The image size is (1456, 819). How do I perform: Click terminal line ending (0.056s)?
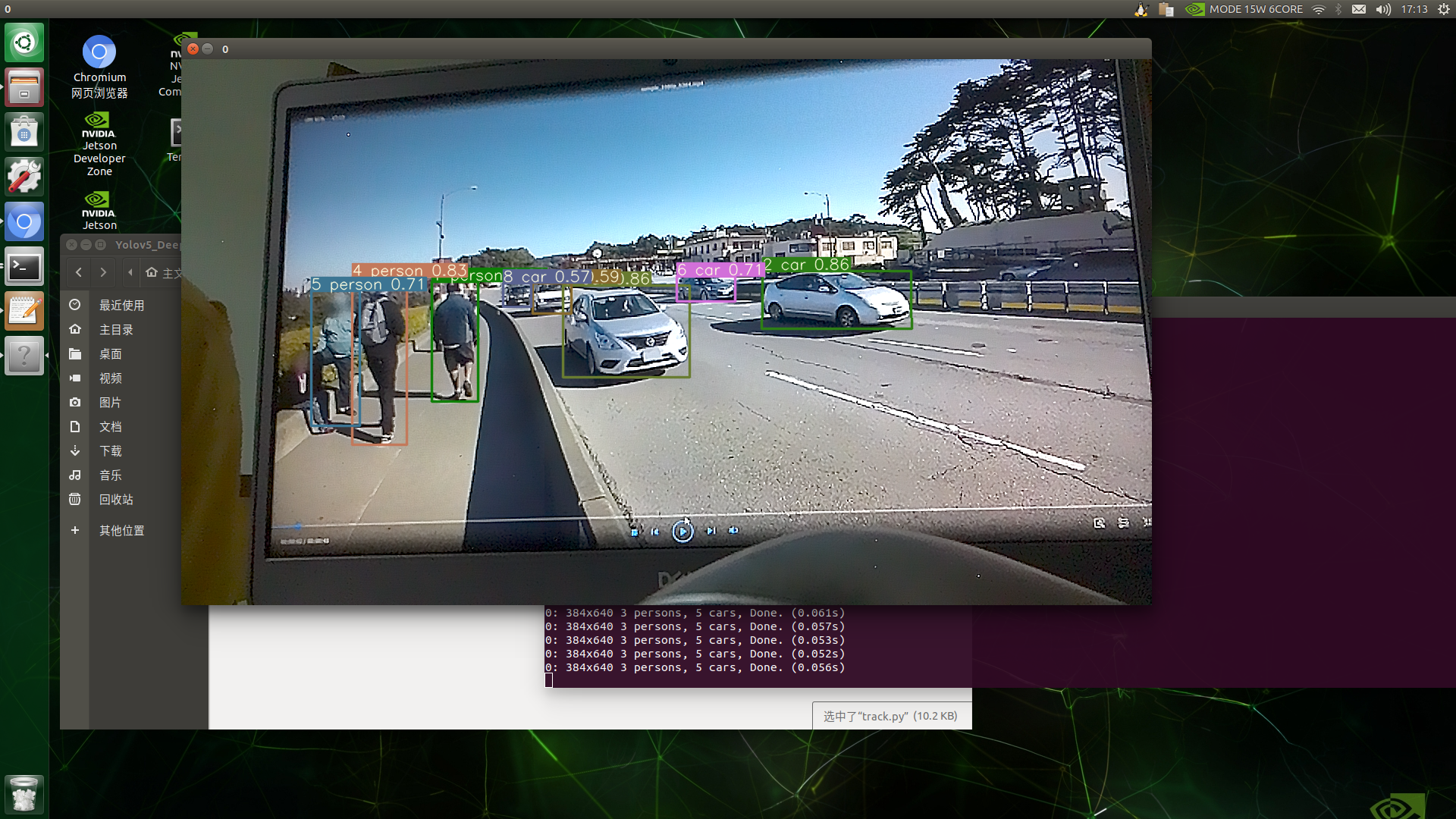(x=695, y=667)
